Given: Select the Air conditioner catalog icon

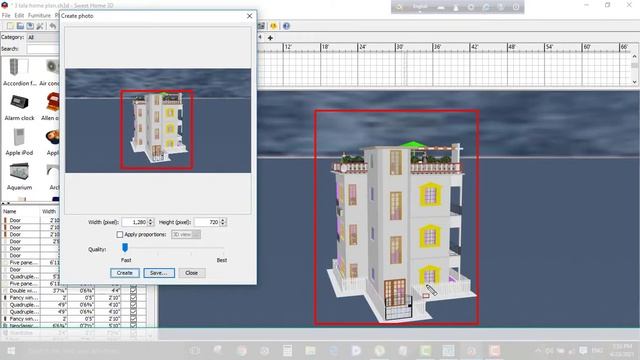Looking at the screenshot, I should coord(52,67).
